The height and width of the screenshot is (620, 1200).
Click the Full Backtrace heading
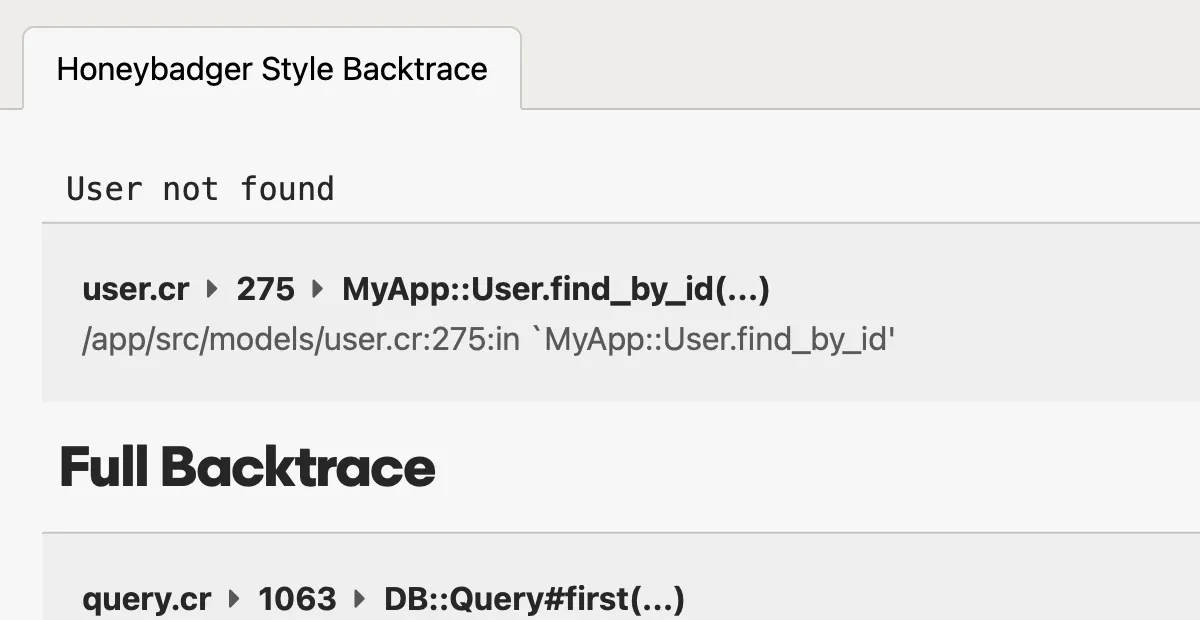247,466
